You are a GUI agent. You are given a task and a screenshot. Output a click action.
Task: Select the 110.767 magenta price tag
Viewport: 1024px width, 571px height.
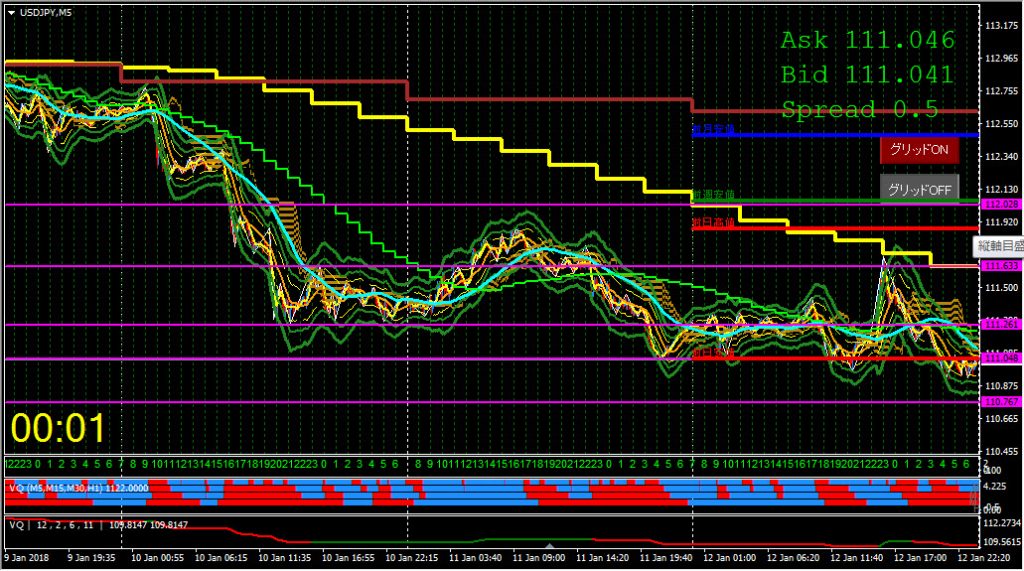[x=1001, y=402]
